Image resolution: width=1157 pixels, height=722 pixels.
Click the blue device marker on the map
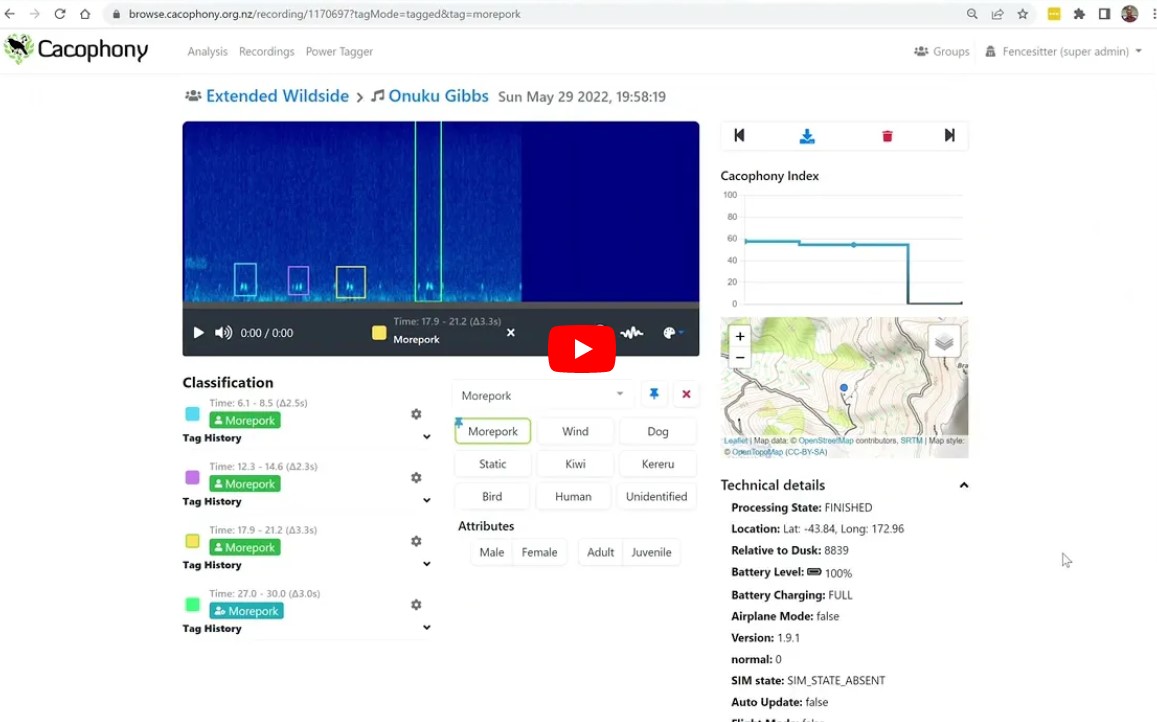[x=843, y=388]
